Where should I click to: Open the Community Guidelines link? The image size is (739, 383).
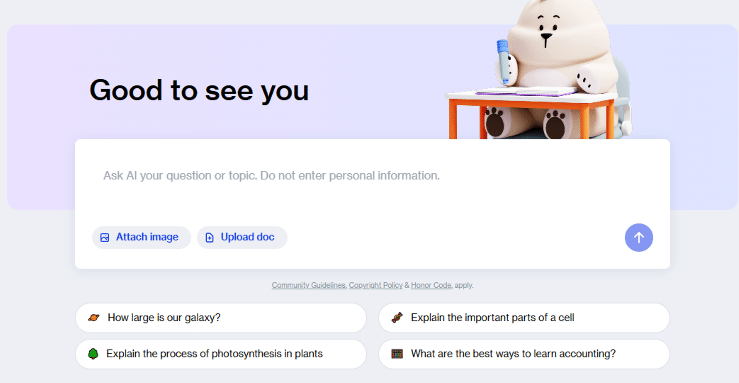[x=308, y=285]
